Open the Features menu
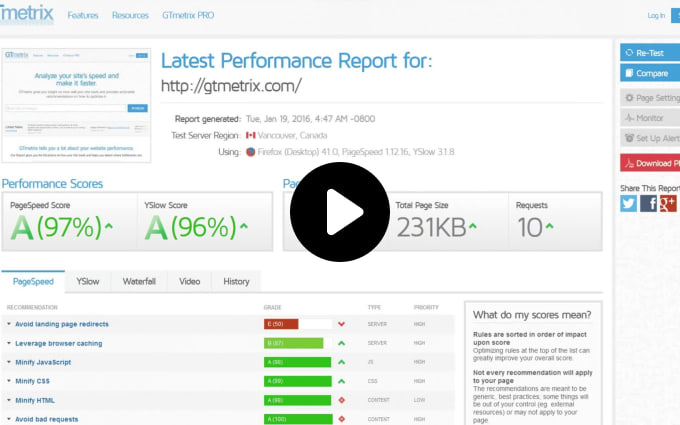 [x=83, y=15]
